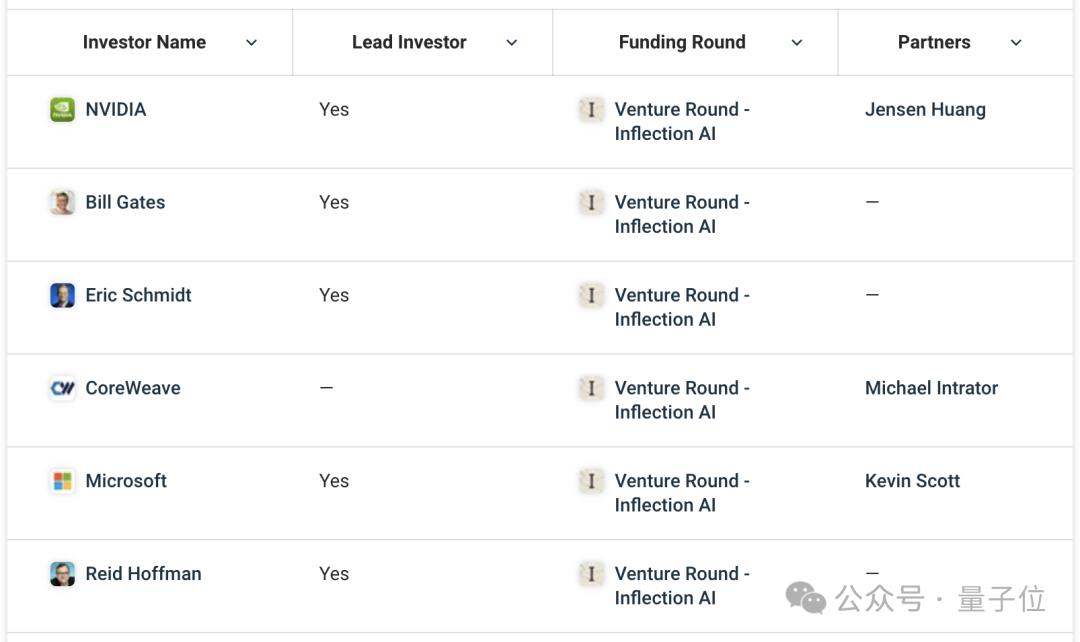Open Venture Round link in Bill Gates row
The height and width of the screenshot is (642, 1080).
682,214
